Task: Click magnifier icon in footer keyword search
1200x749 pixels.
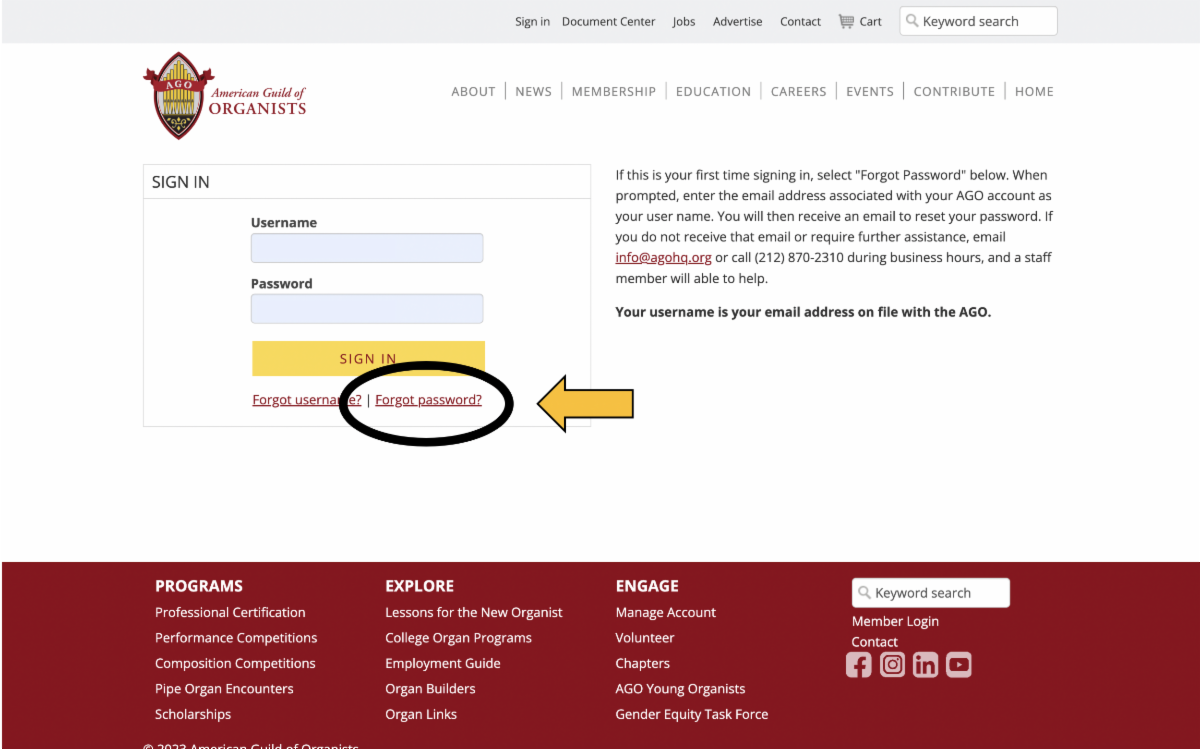Action: coord(864,593)
